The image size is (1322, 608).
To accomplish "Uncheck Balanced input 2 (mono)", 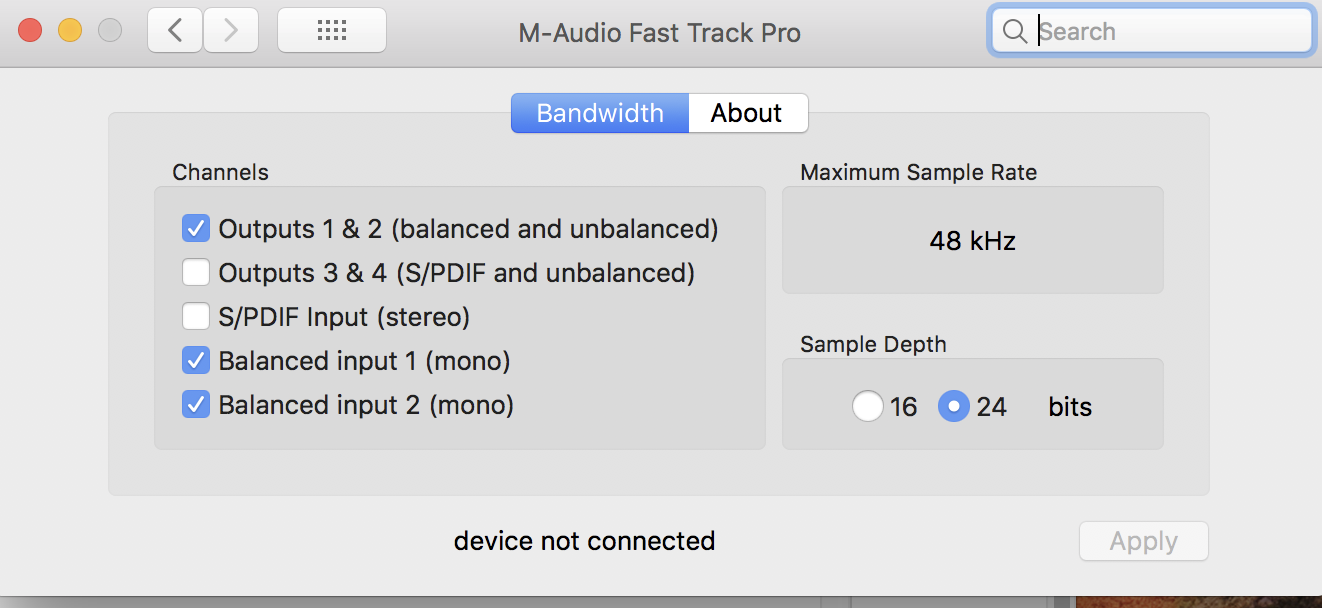I will (195, 405).
